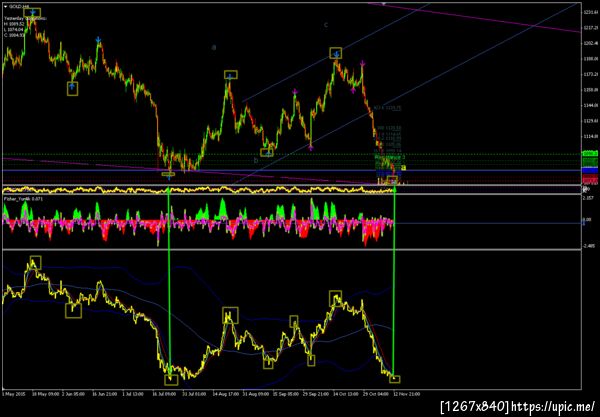Viewport: 600px width, 417px height.
Task: Click the blue price tag on the price scale
Action: pos(590,170)
